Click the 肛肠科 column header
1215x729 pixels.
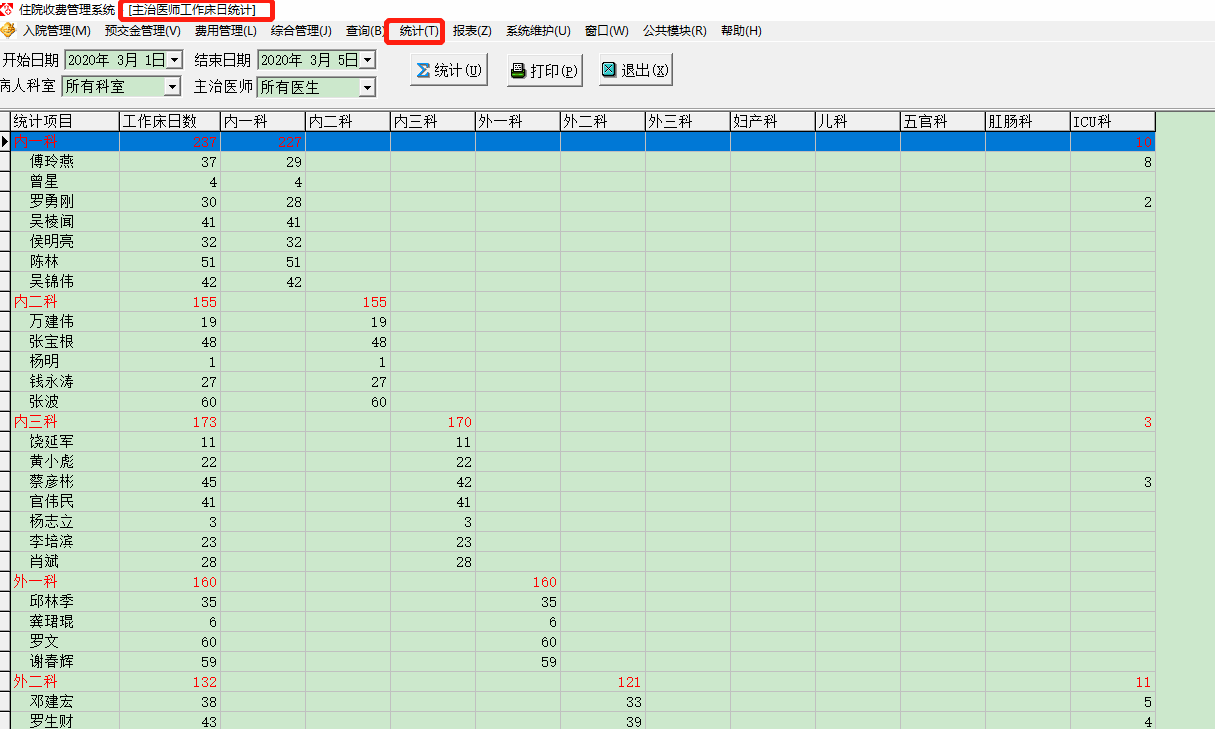coord(1028,121)
